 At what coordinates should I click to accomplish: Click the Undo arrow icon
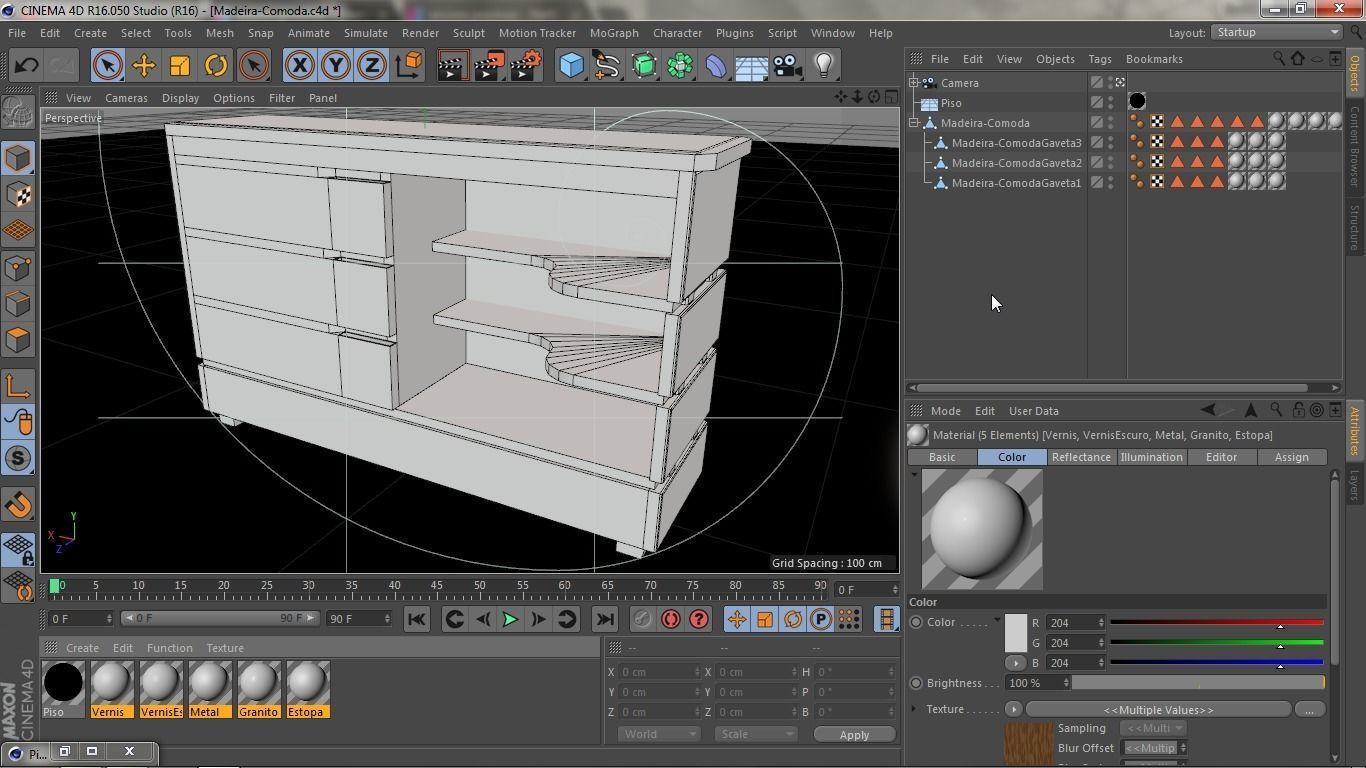(x=26, y=66)
